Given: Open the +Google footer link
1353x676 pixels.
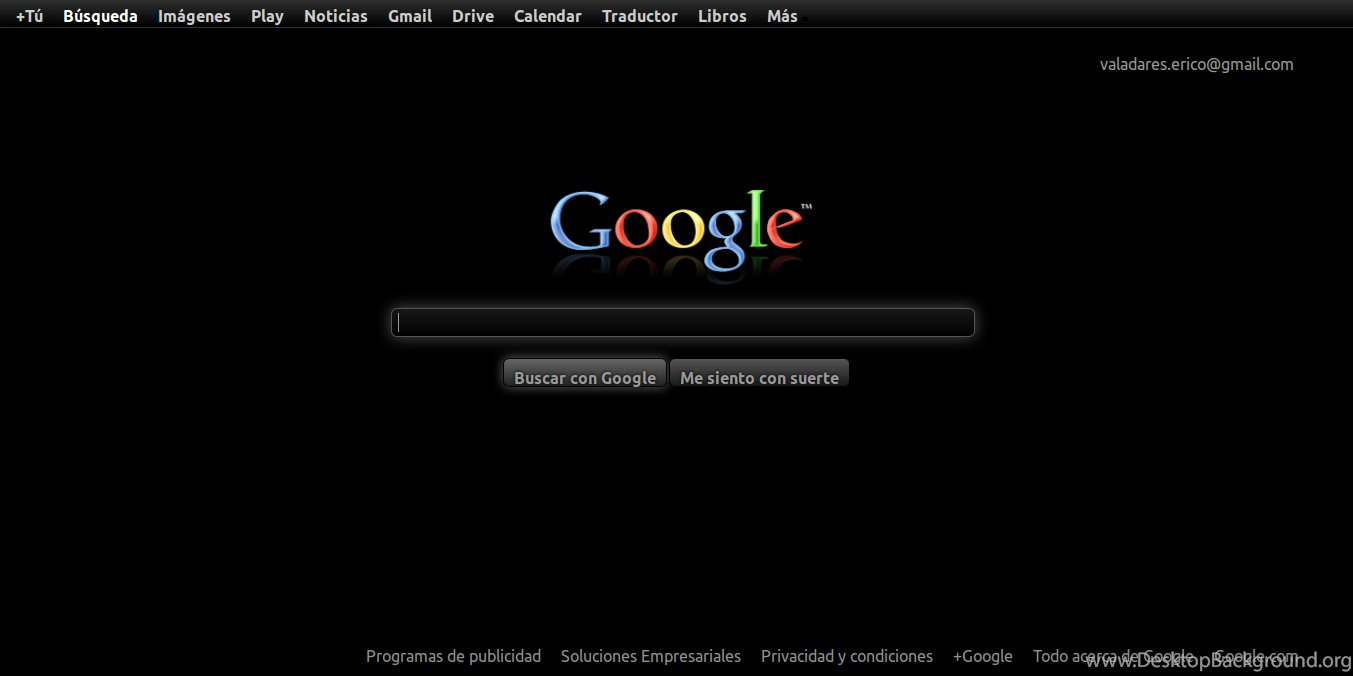Looking at the screenshot, I should 983,656.
